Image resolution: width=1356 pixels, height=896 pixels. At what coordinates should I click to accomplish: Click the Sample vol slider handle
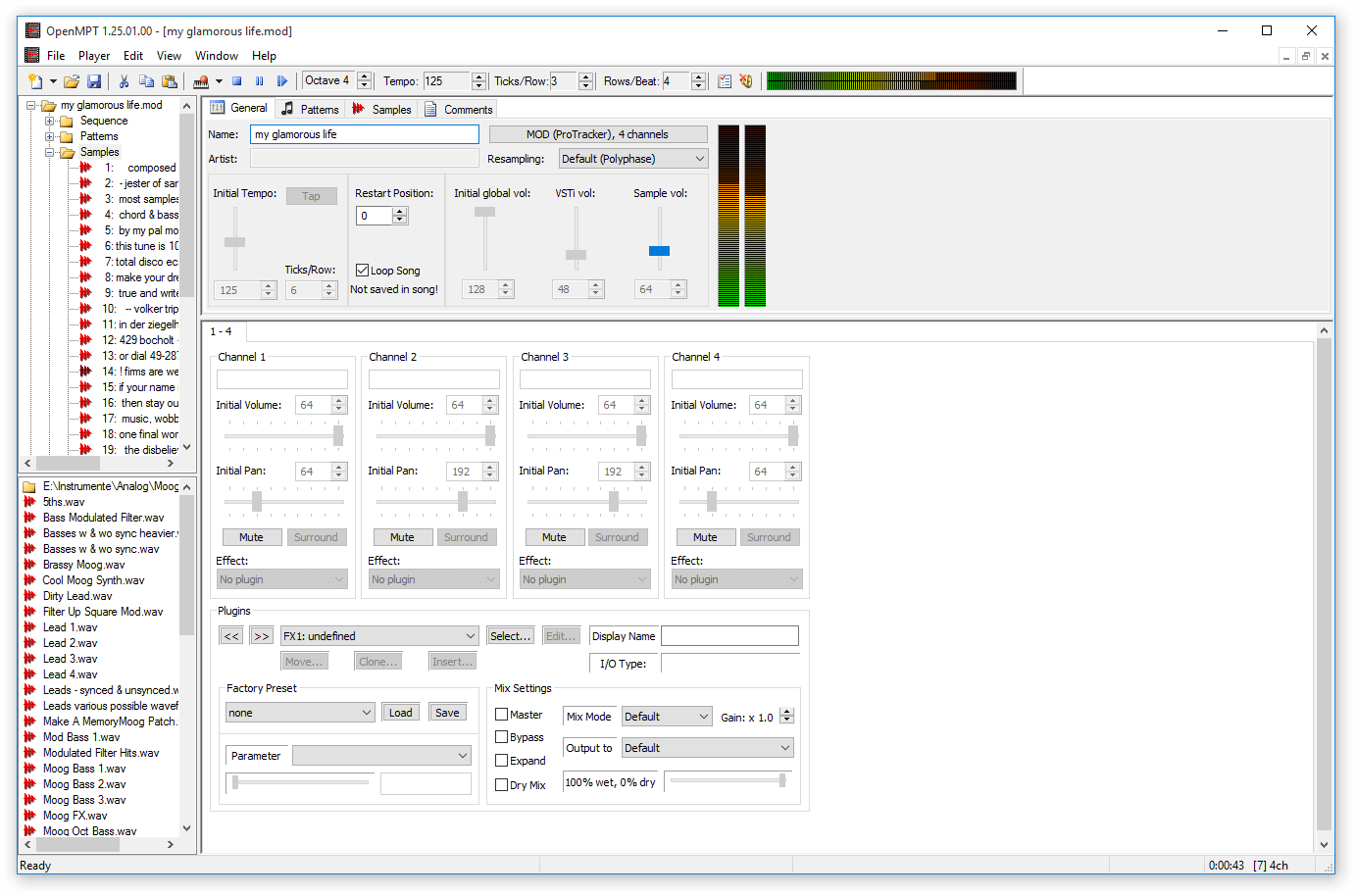tap(659, 251)
